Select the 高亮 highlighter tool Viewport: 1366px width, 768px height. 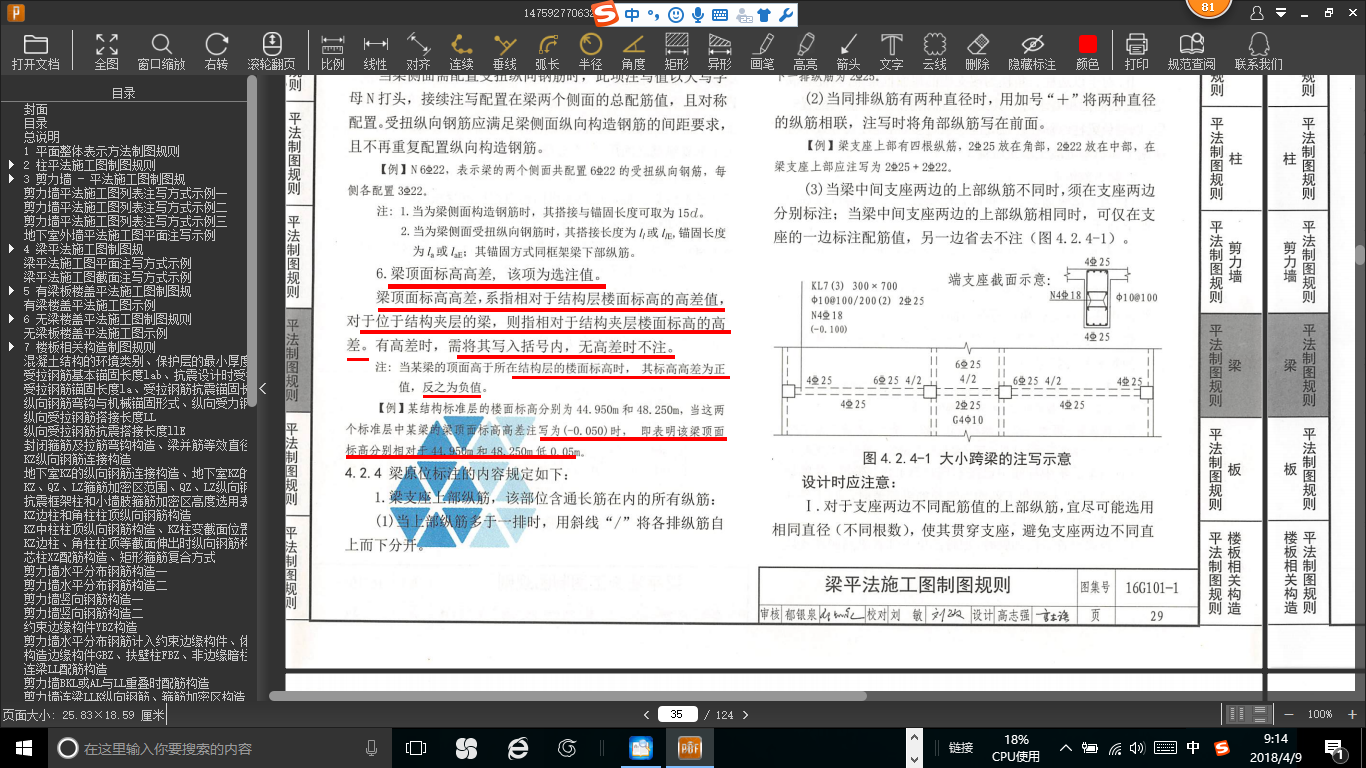point(805,51)
